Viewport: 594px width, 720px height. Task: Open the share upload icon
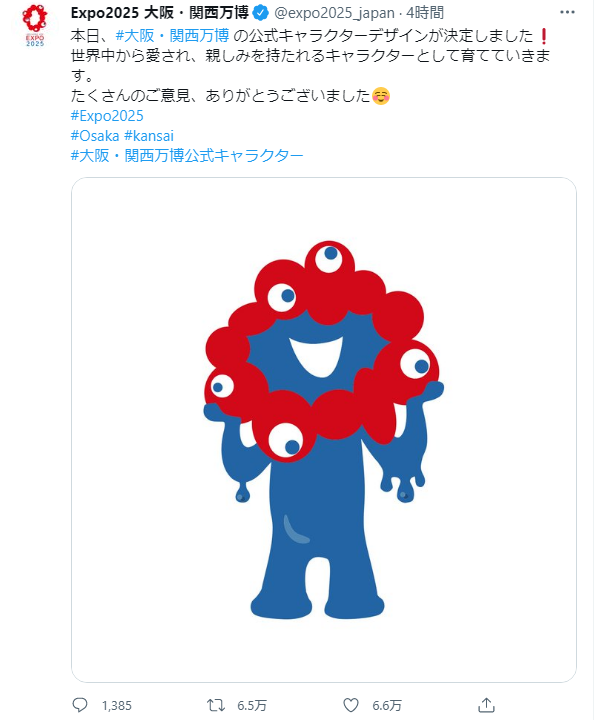coord(486,705)
